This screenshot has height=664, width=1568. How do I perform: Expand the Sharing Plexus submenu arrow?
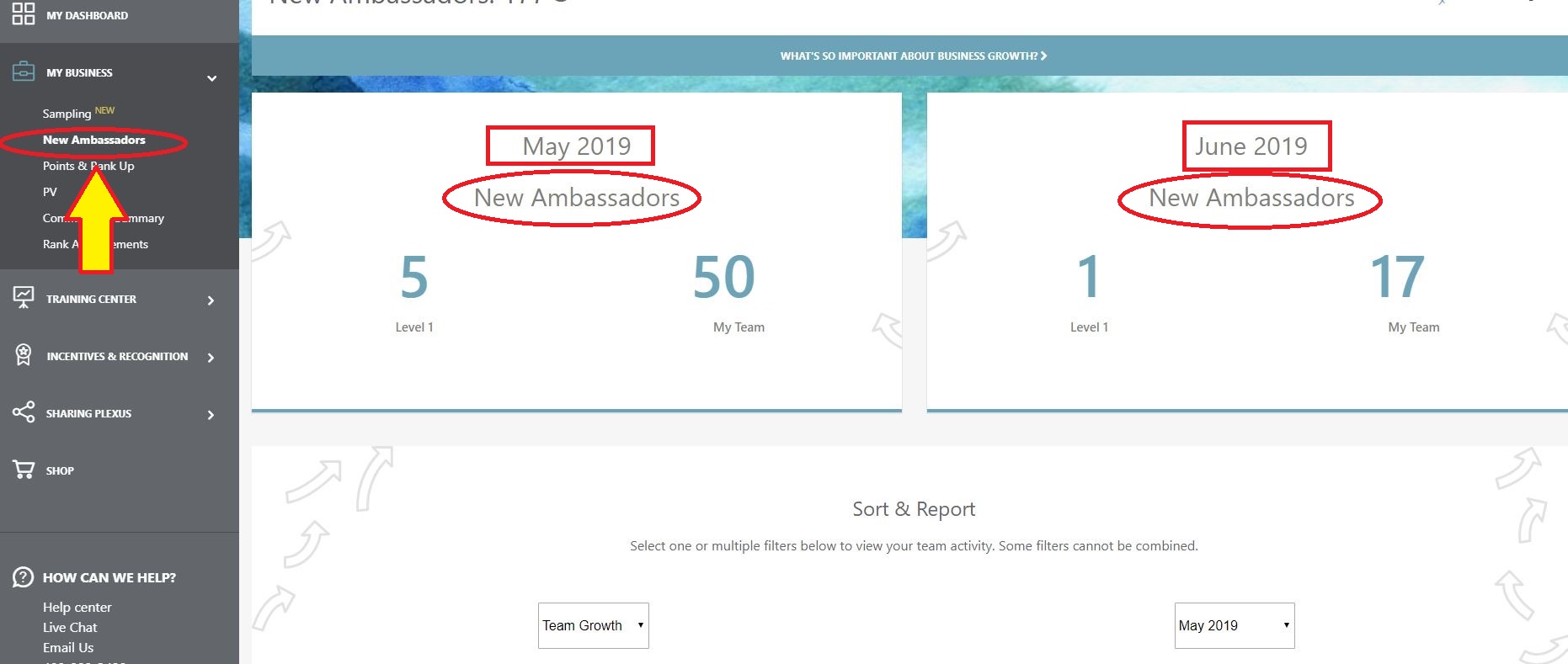(211, 415)
